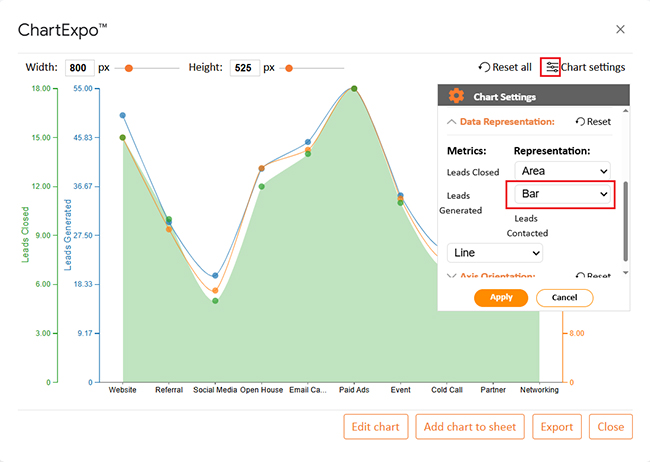Screen dimensions: 650x462
Task: Open Chart settings via the sliders icon
Action: [x=550, y=68]
